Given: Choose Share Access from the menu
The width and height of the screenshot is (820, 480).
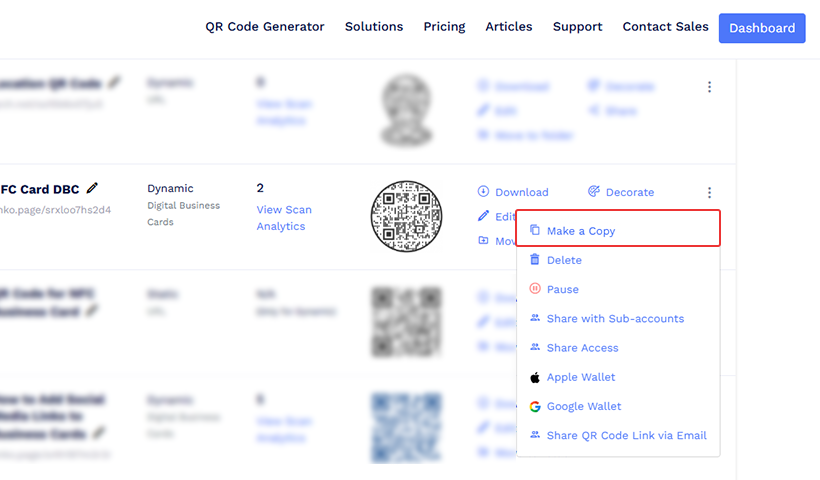Looking at the screenshot, I should pyautogui.click(x=582, y=348).
